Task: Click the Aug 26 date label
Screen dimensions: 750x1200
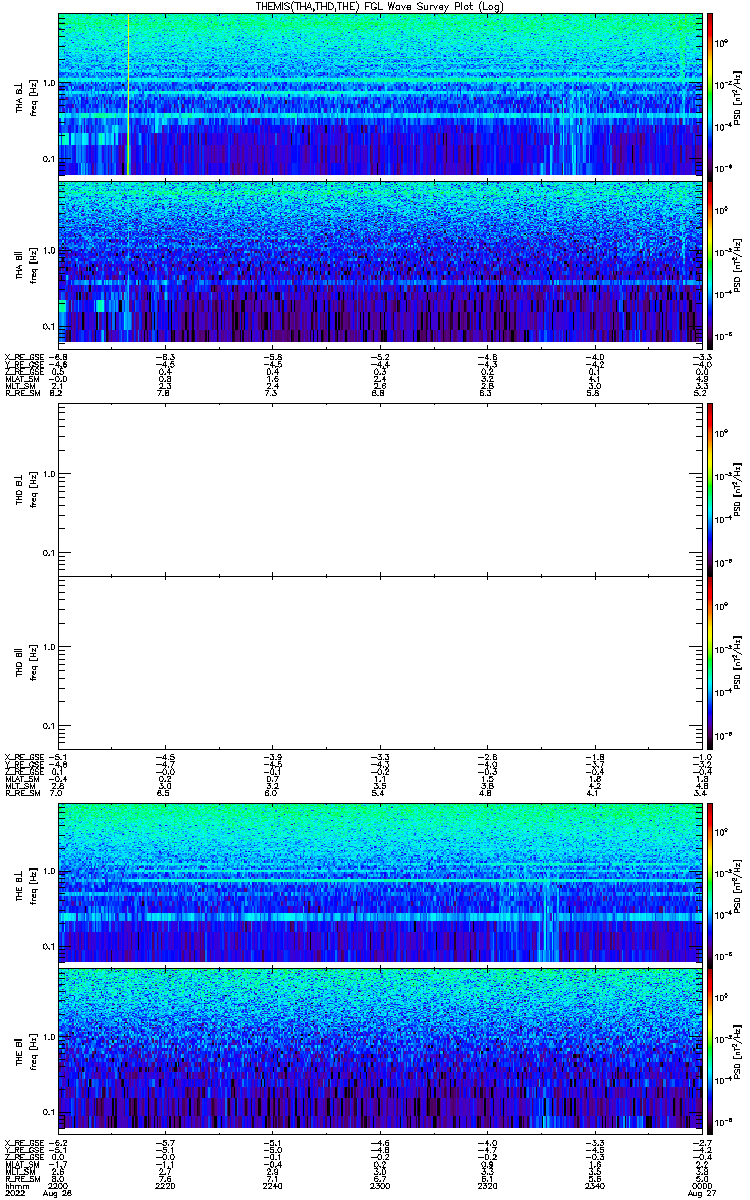Action: (x=59, y=1193)
